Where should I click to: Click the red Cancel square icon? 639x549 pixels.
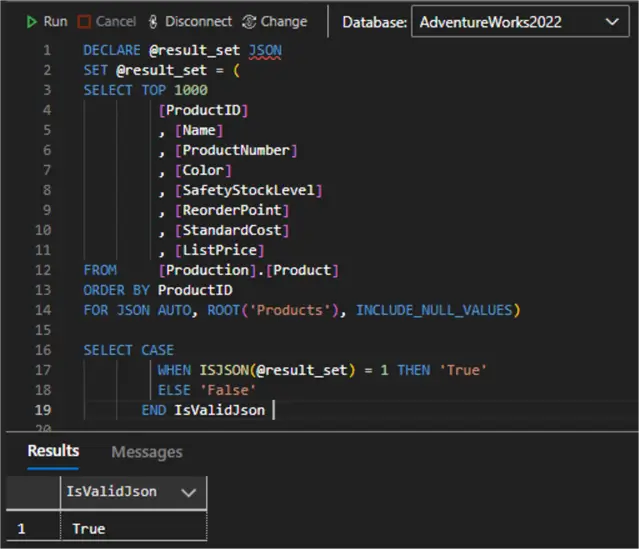[84, 22]
